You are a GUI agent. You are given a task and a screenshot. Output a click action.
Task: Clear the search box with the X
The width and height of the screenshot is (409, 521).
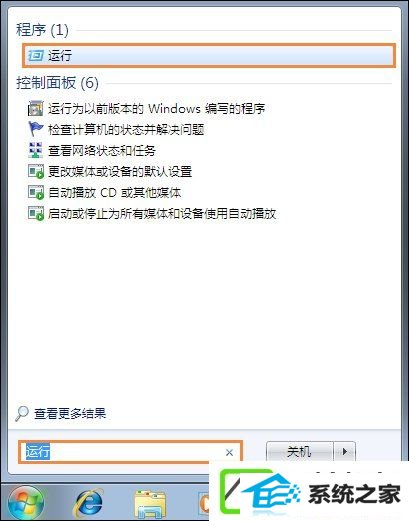pos(229,452)
